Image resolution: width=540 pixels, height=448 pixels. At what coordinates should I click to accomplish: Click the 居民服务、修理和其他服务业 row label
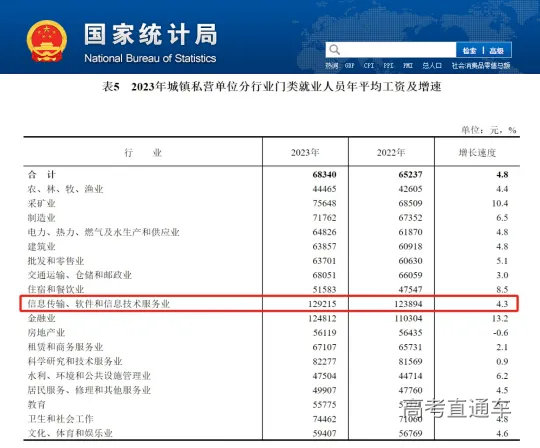[89, 390]
